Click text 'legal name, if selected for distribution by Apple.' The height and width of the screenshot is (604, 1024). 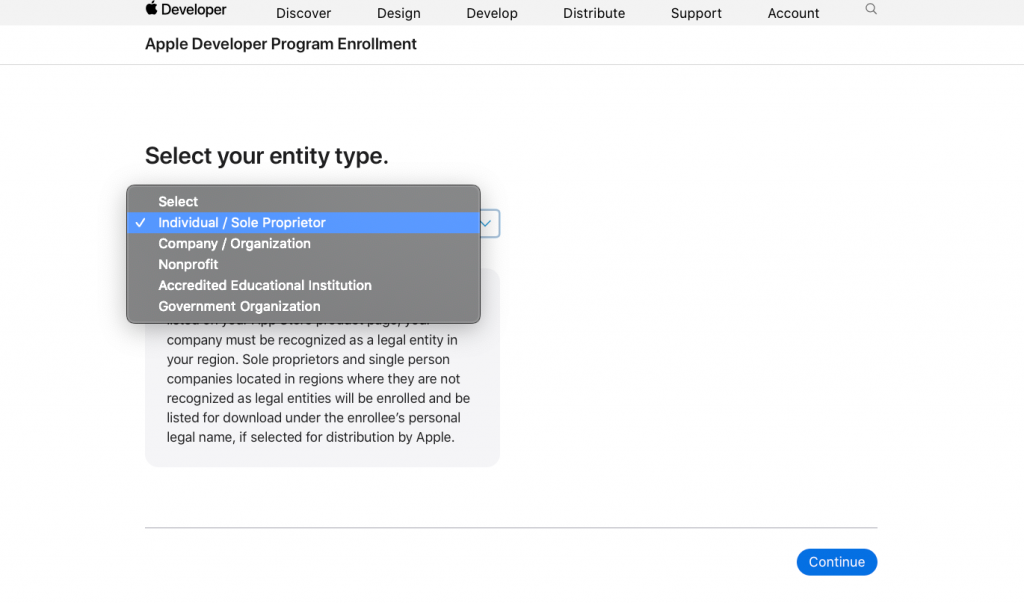310,437
